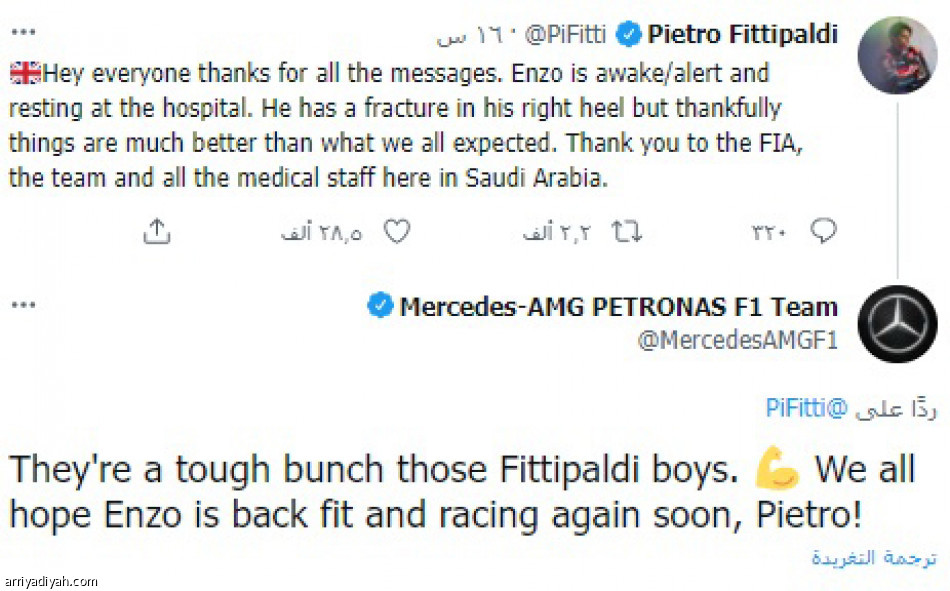The height and width of the screenshot is (591, 950).
Task: Click Pietro Fittipaldi's verified badge
Action: click(x=627, y=36)
